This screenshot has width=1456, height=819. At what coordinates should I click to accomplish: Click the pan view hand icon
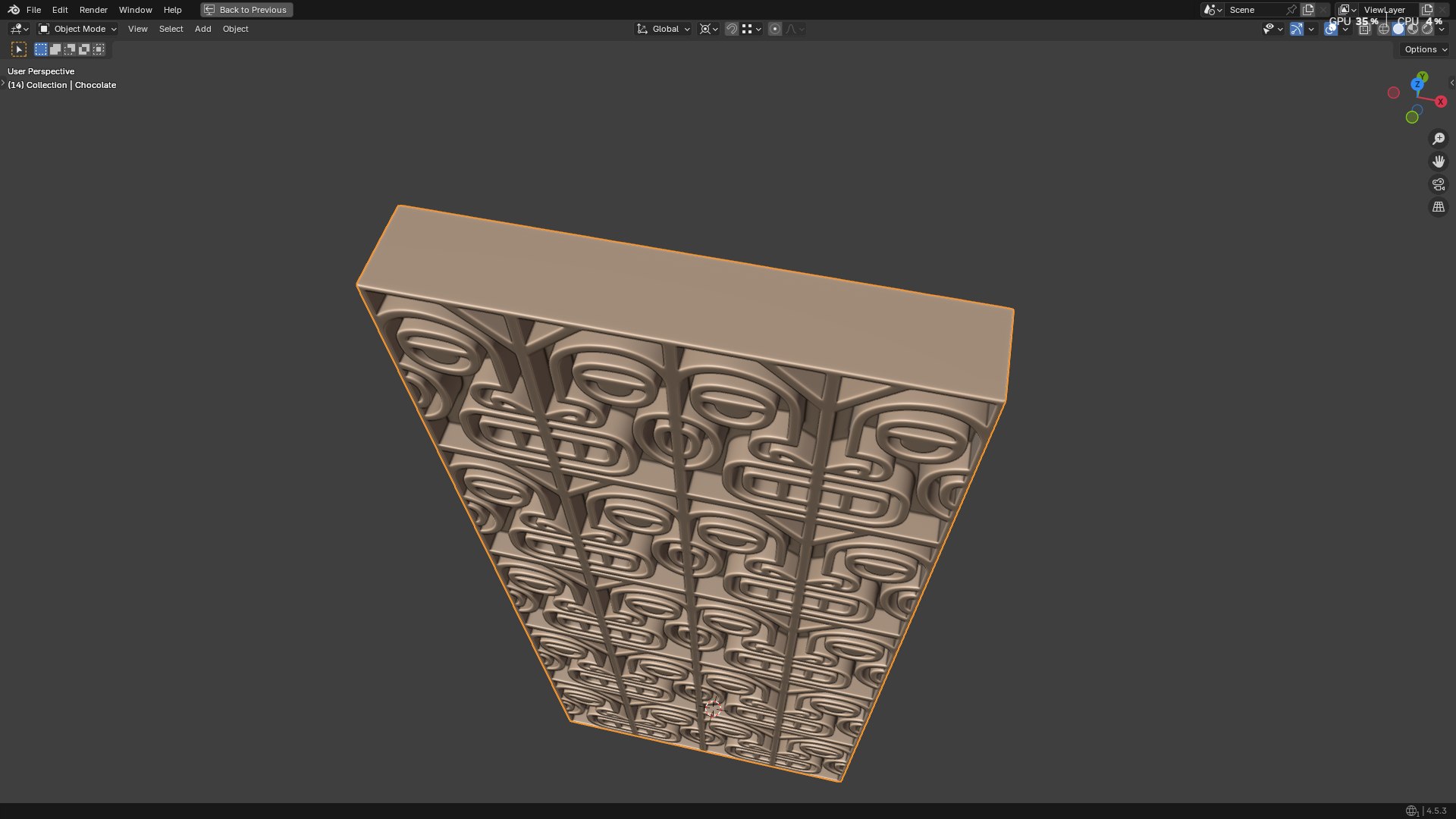(1439, 162)
